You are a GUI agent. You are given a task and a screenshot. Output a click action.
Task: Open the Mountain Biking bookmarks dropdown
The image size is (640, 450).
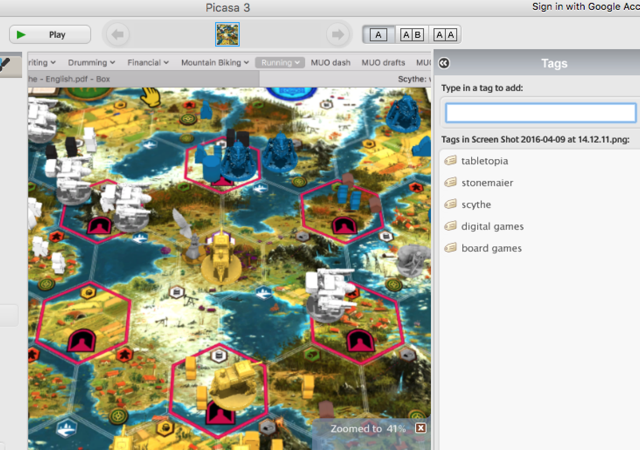point(215,62)
